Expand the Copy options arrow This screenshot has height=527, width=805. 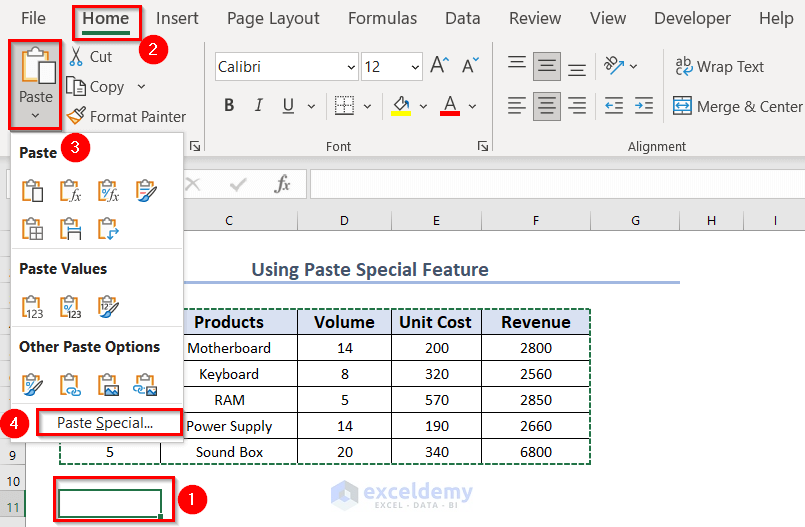click(141, 87)
